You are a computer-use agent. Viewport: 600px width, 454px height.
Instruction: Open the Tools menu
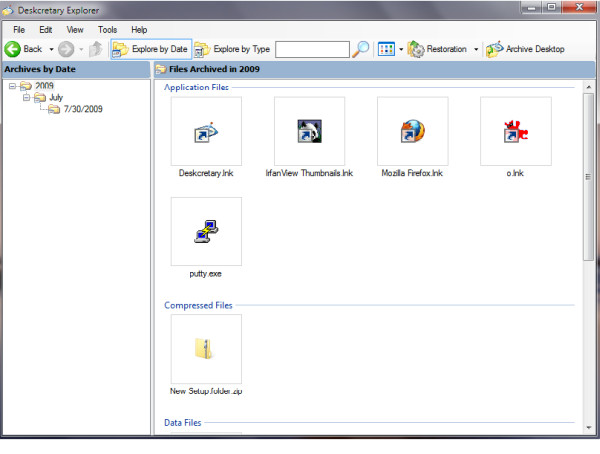pos(107,30)
